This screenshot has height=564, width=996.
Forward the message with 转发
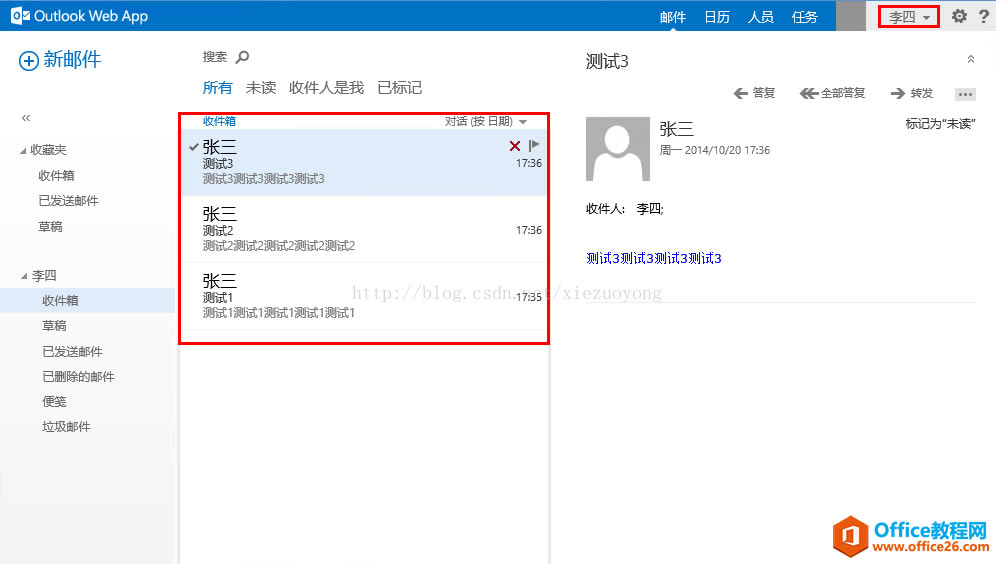tap(912, 93)
